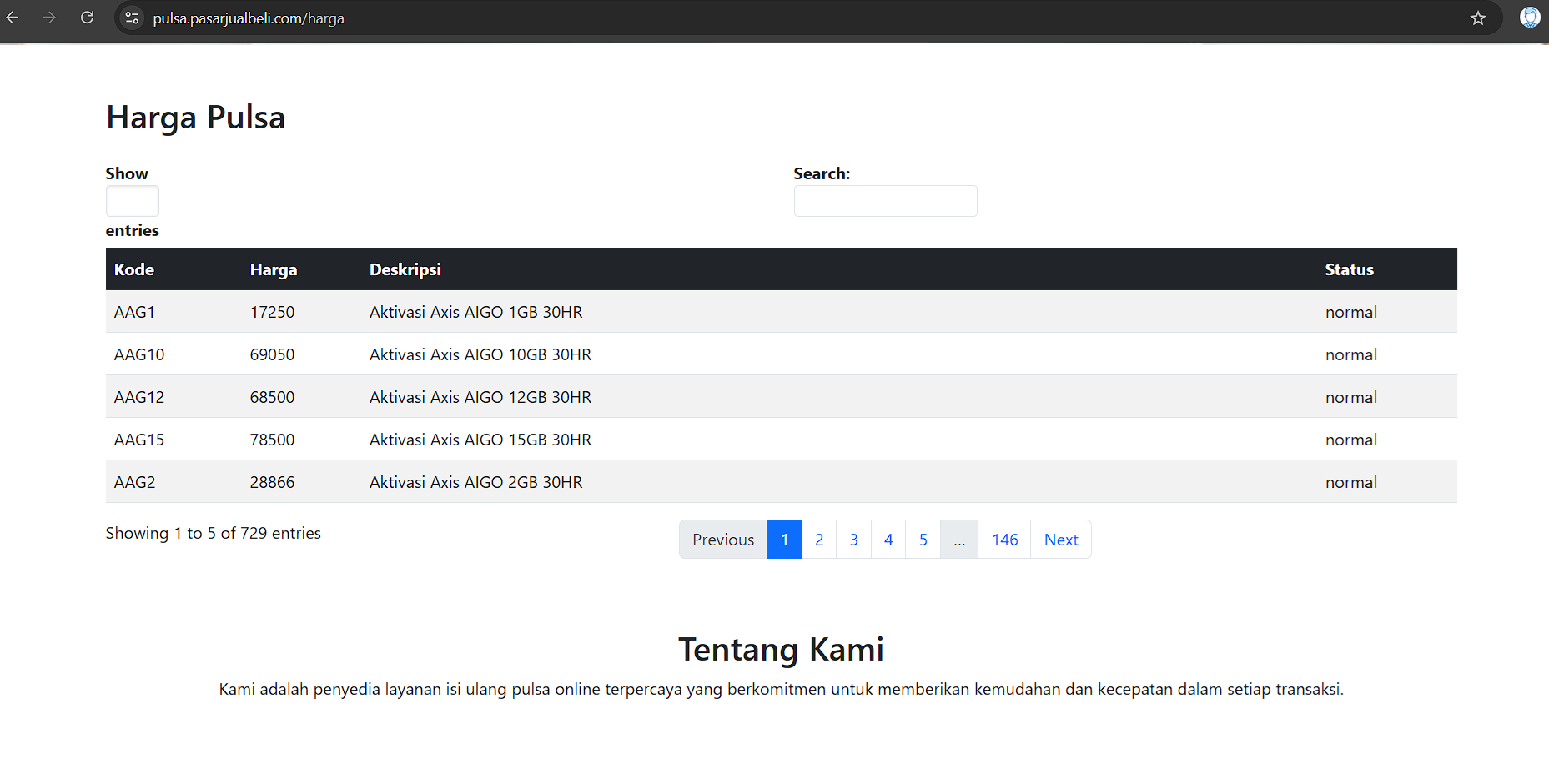Image resolution: width=1549 pixels, height=784 pixels.
Task: Click the normal status in AAG15 row
Action: pos(1351,440)
